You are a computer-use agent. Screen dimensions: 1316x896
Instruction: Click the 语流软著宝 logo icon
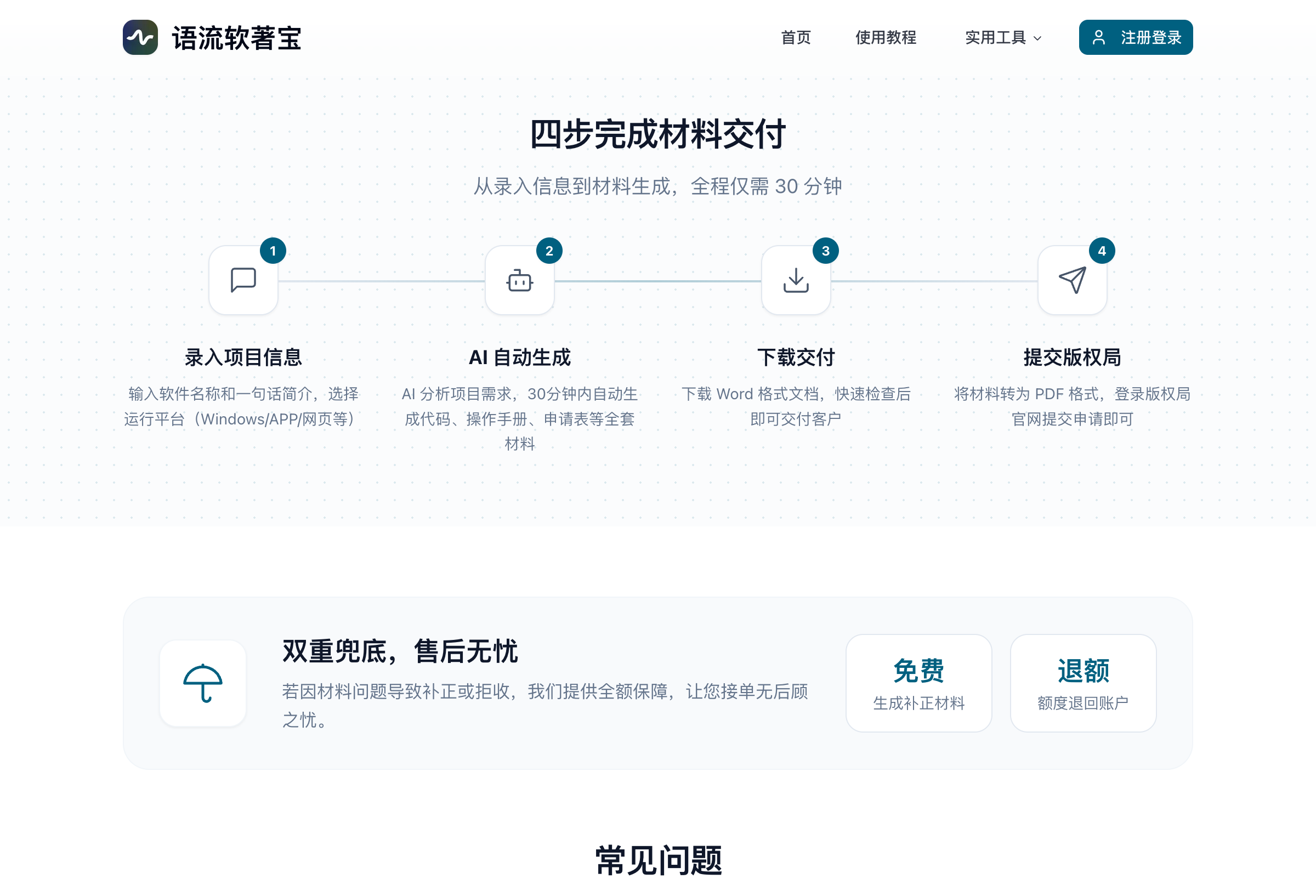pyautogui.click(x=140, y=38)
